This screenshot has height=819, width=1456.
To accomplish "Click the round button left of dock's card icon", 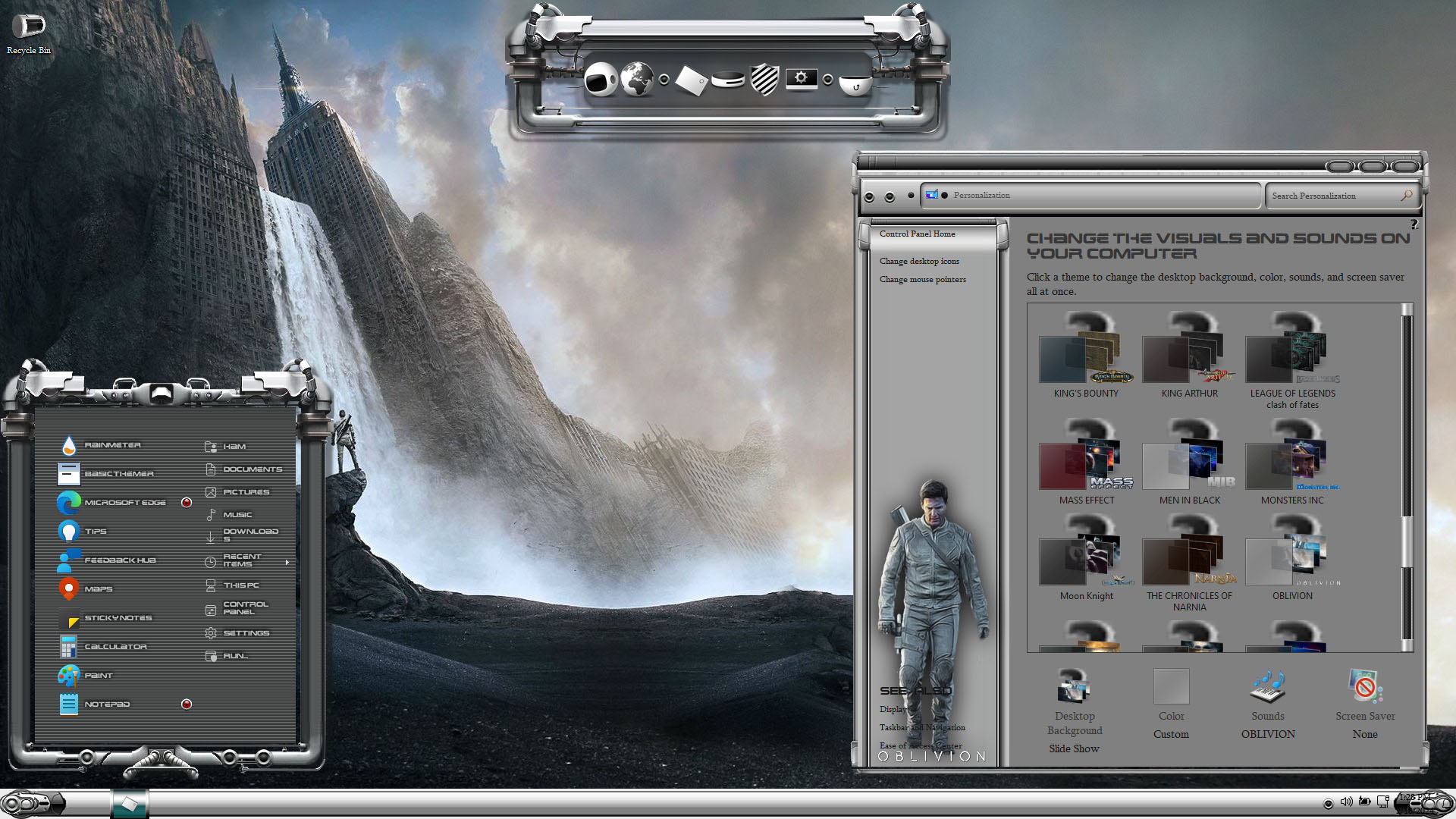I will click(664, 80).
